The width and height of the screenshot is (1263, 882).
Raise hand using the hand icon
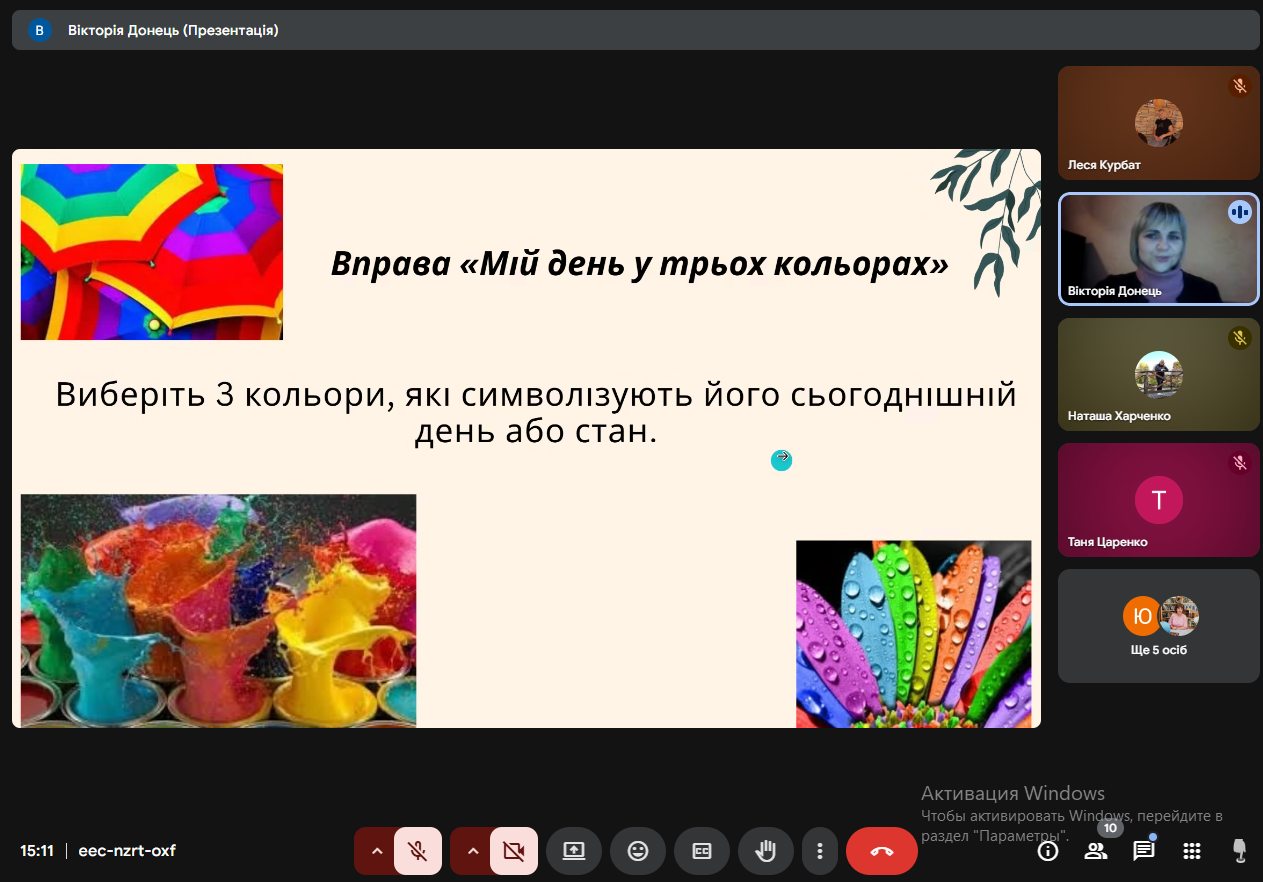[766, 851]
